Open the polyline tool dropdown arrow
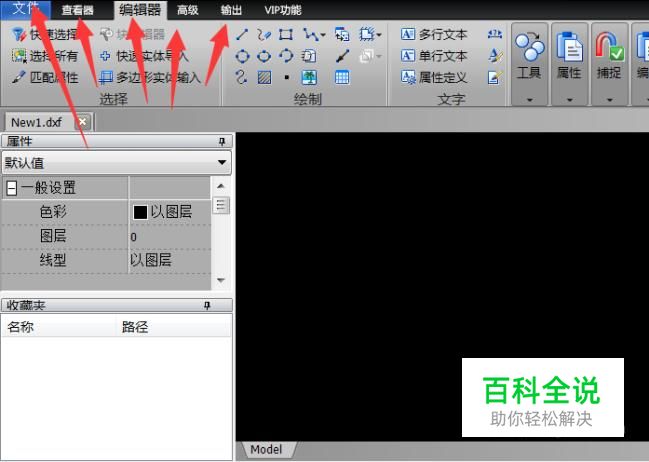This screenshot has width=649, height=462. pyautogui.click(x=323, y=35)
